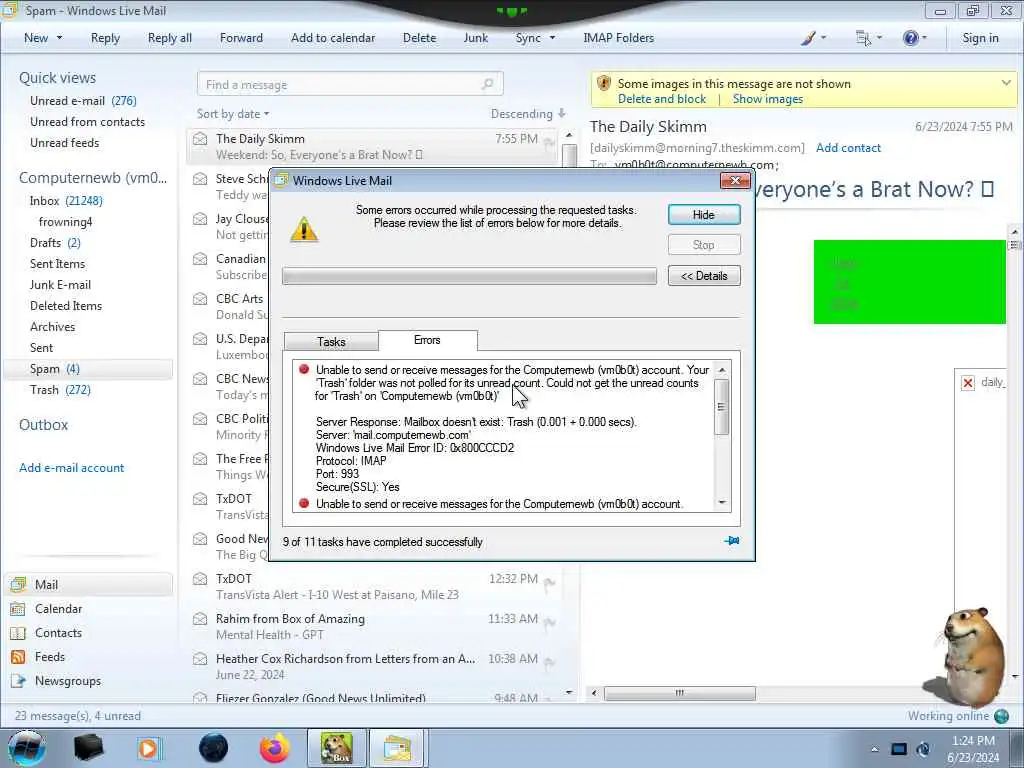The height and width of the screenshot is (768, 1024).
Task: Collapse dialog with << Details button
Action: tap(704, 276)
